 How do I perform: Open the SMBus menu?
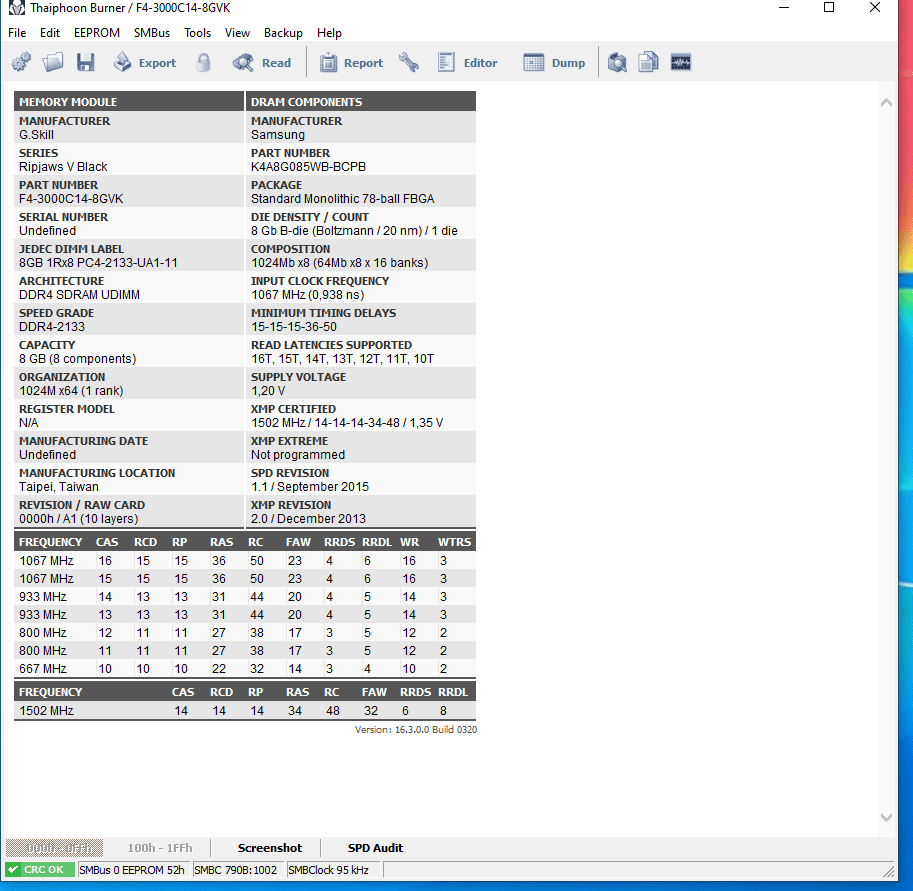[x=151, y=33]
